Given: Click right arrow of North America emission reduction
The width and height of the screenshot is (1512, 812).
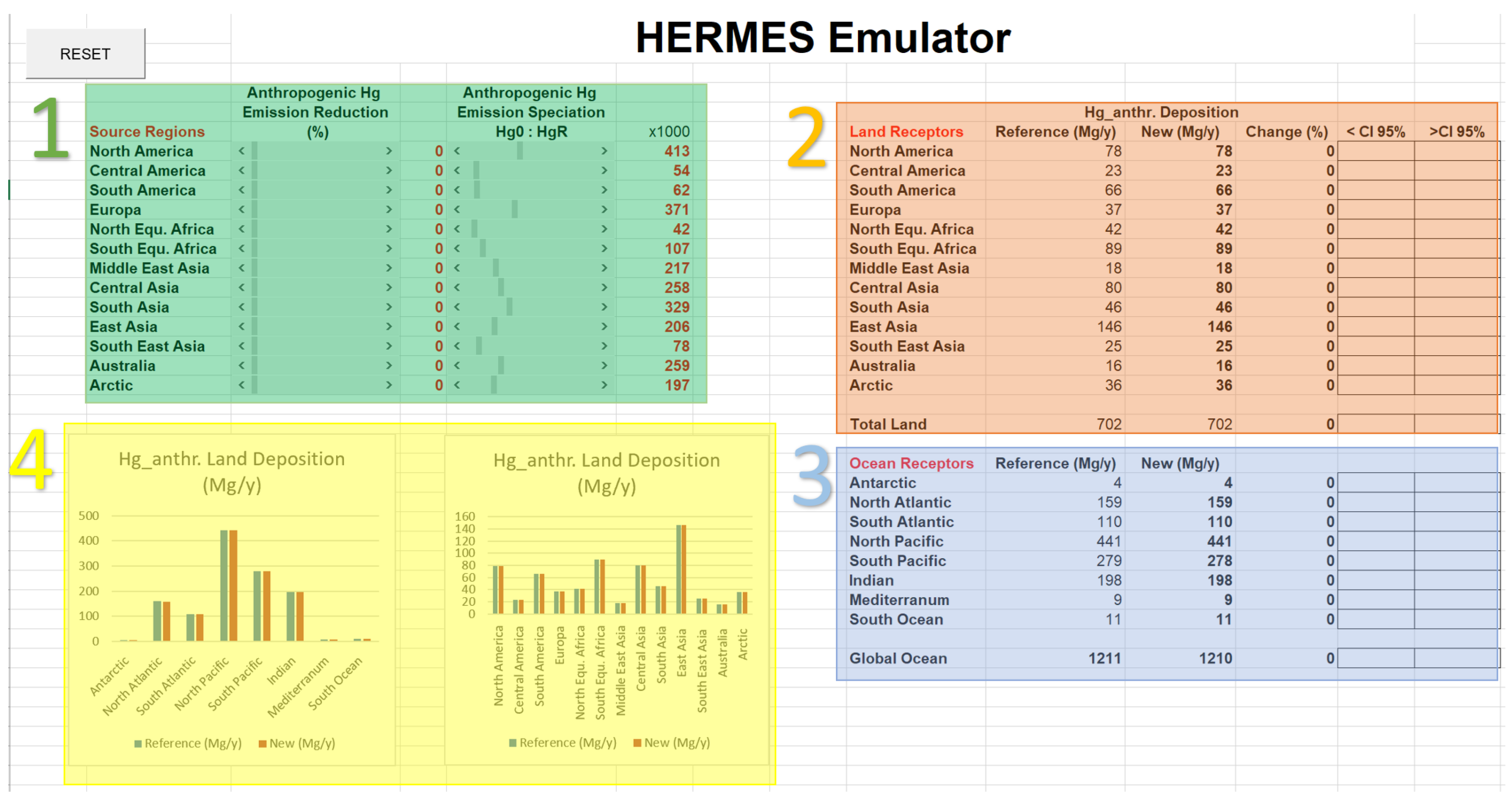Looking at the screenshot, I should [x=388, y=152].
